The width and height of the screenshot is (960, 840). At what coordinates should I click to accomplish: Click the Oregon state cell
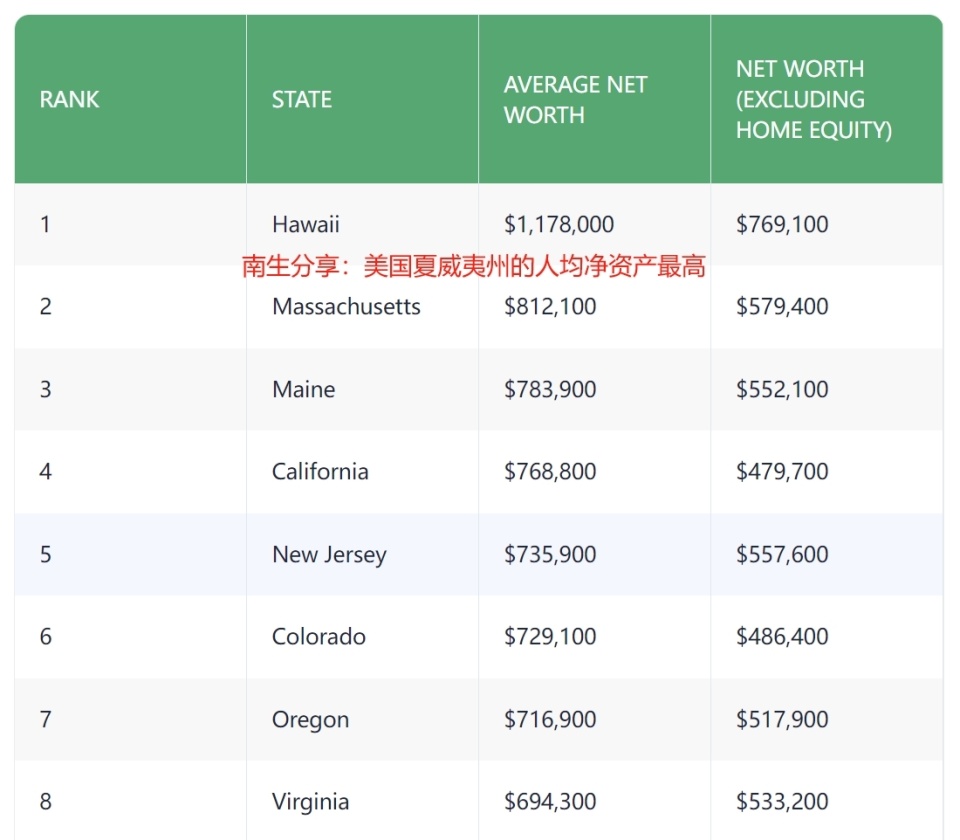pos(310,720)
